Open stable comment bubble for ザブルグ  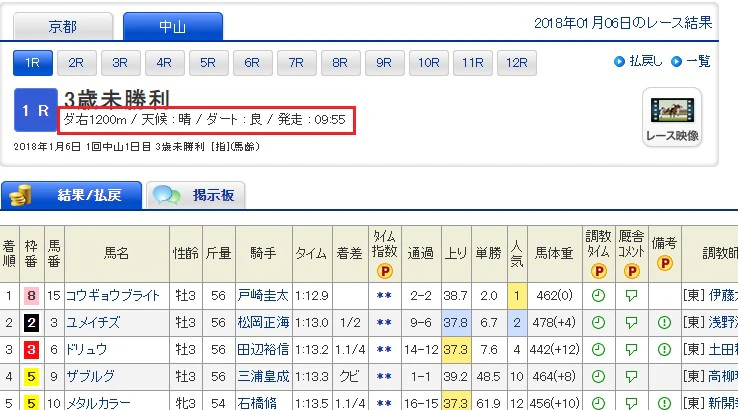(631, 376)
